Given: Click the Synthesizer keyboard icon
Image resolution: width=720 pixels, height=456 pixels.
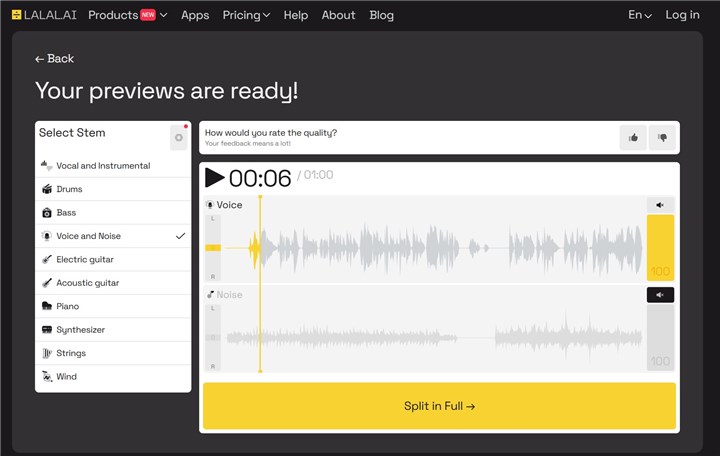Looking at the screenshot, I should coord(47,329).
